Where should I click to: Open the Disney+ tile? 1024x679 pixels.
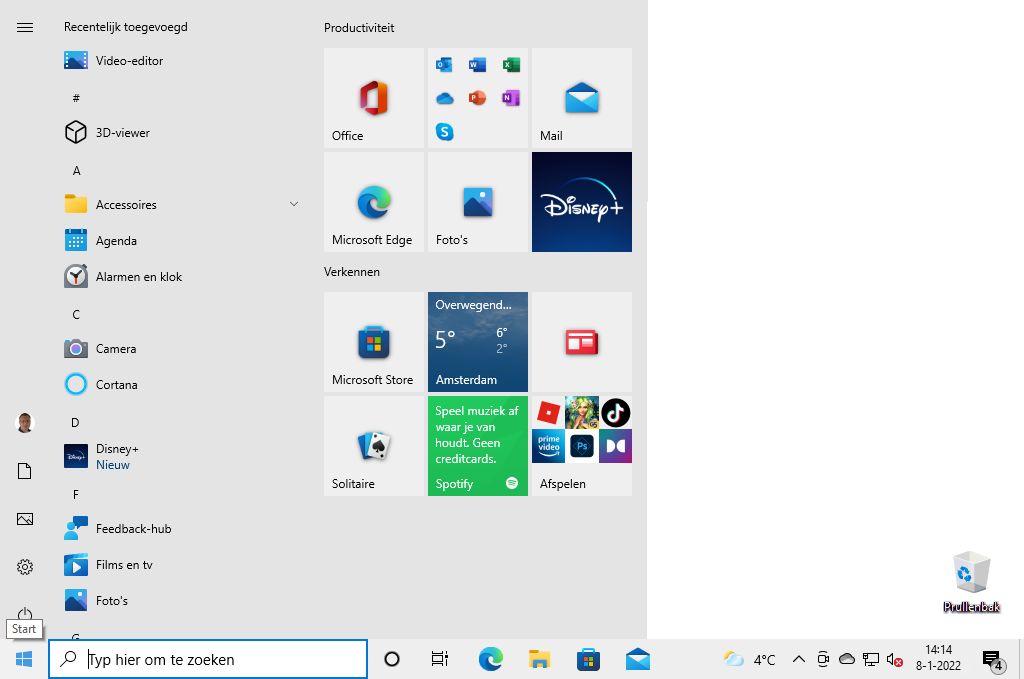[582, 202]
